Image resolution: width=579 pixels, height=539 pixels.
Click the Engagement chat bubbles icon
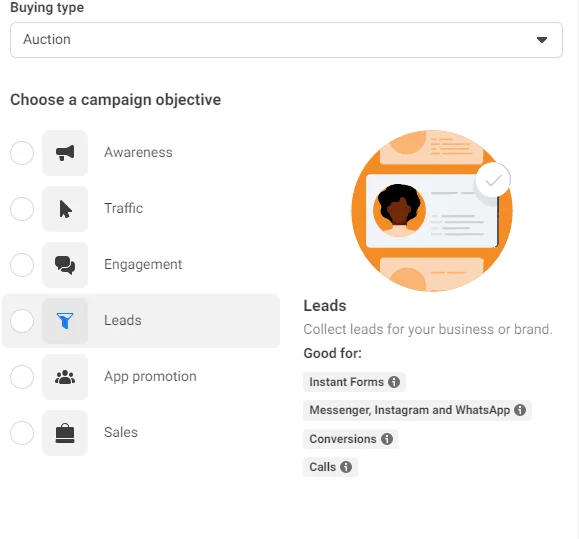(65, 265)
